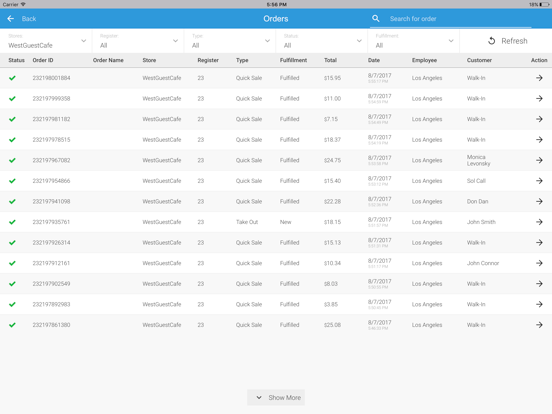552x414 pixels.
Task: Click the Wi-Fi carrier indicator
Action: click(x=23, y=4)
